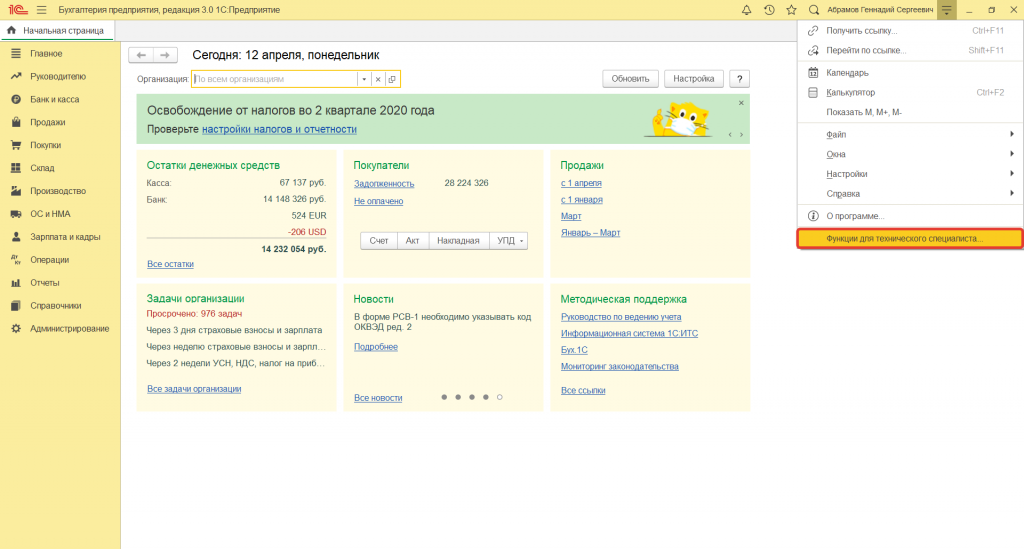Clear the Организация field with X icon
1024x549 pixels.
378,79
